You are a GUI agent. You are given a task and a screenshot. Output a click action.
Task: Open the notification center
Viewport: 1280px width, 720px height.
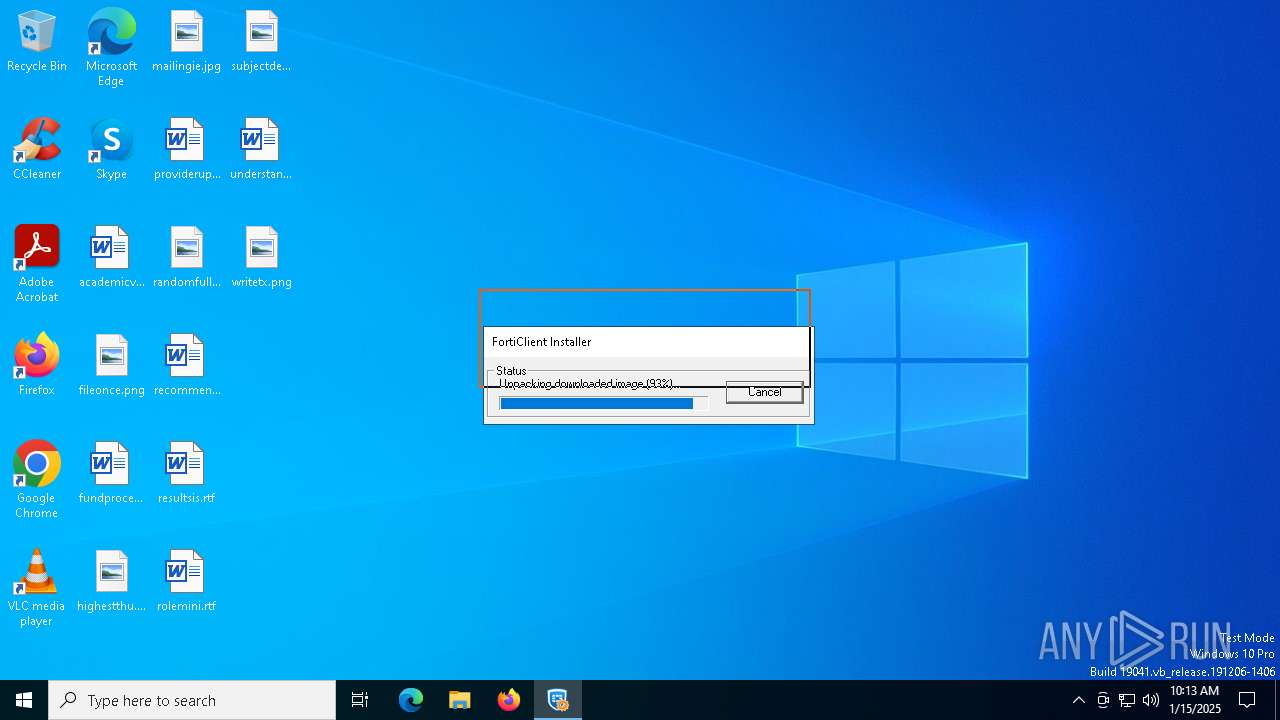[x=1247, y=700]
